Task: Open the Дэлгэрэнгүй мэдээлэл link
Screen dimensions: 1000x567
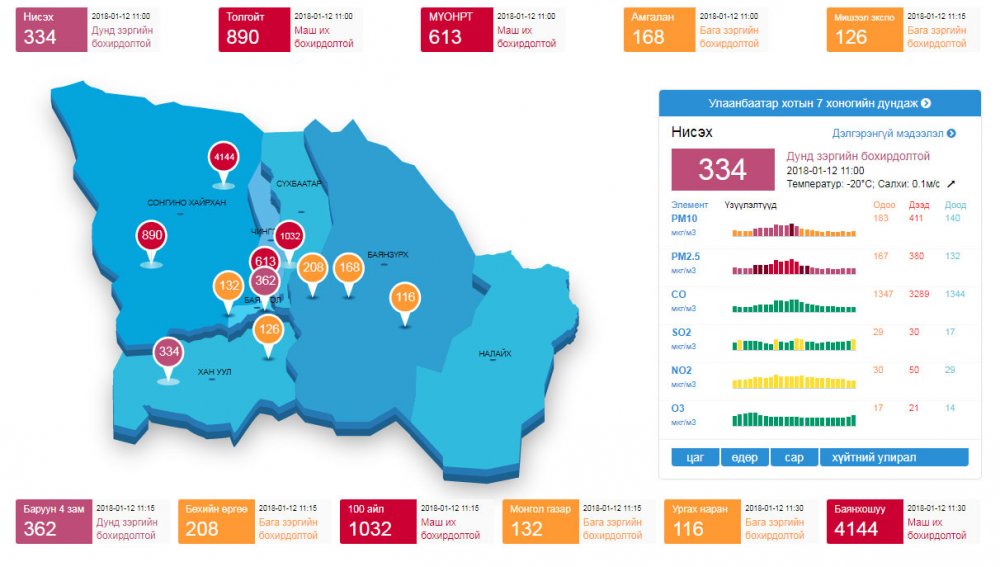Action: tap(893, 133)
